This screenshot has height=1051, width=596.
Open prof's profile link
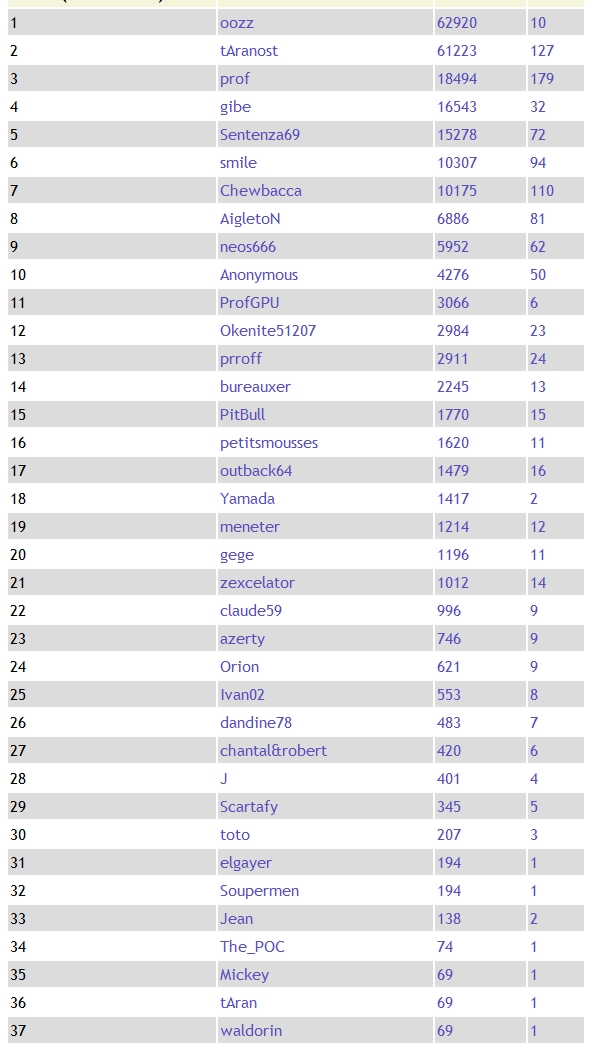pos(235,79)
